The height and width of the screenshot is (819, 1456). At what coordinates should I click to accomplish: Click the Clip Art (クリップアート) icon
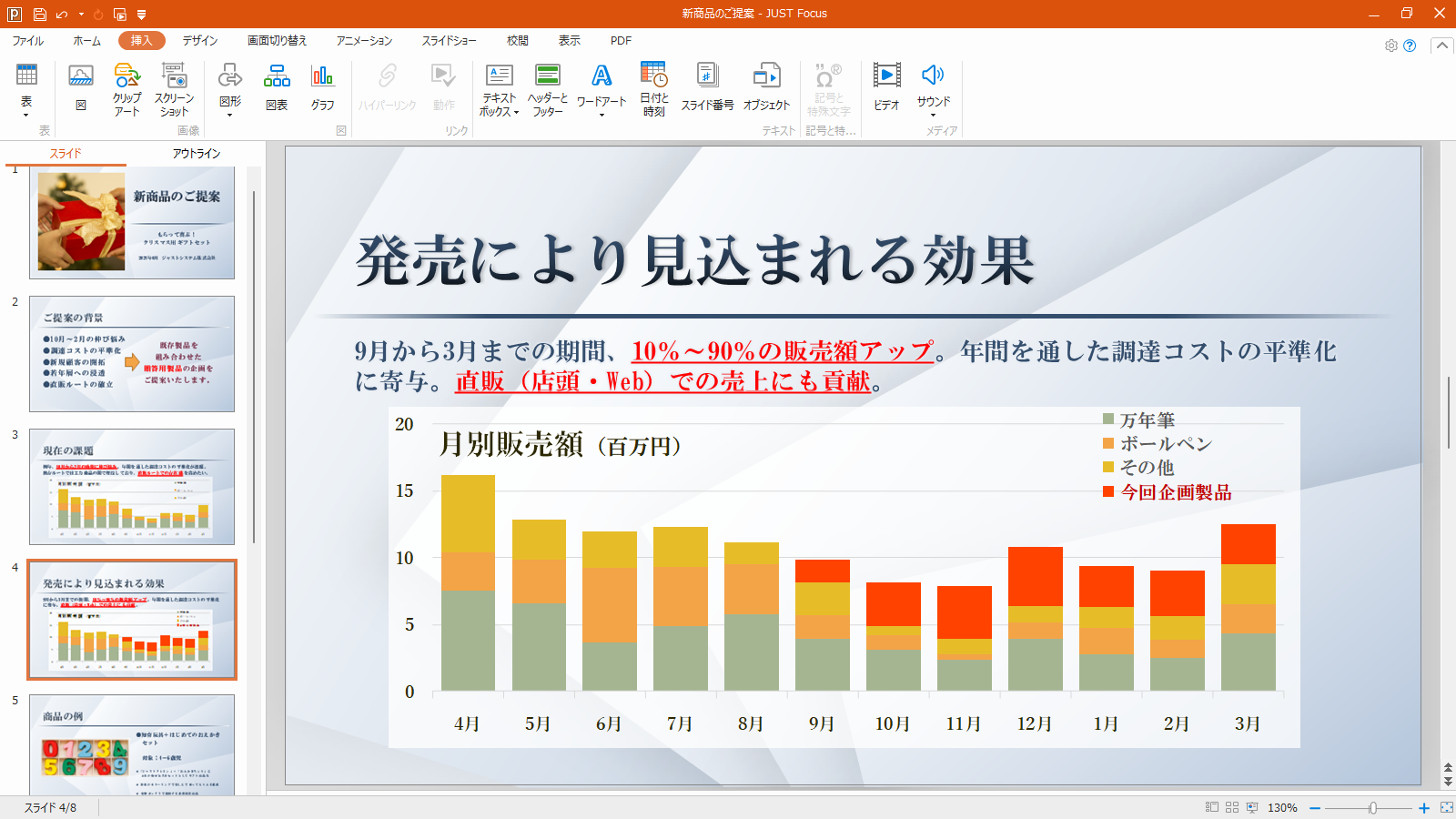tap(126, 88)
